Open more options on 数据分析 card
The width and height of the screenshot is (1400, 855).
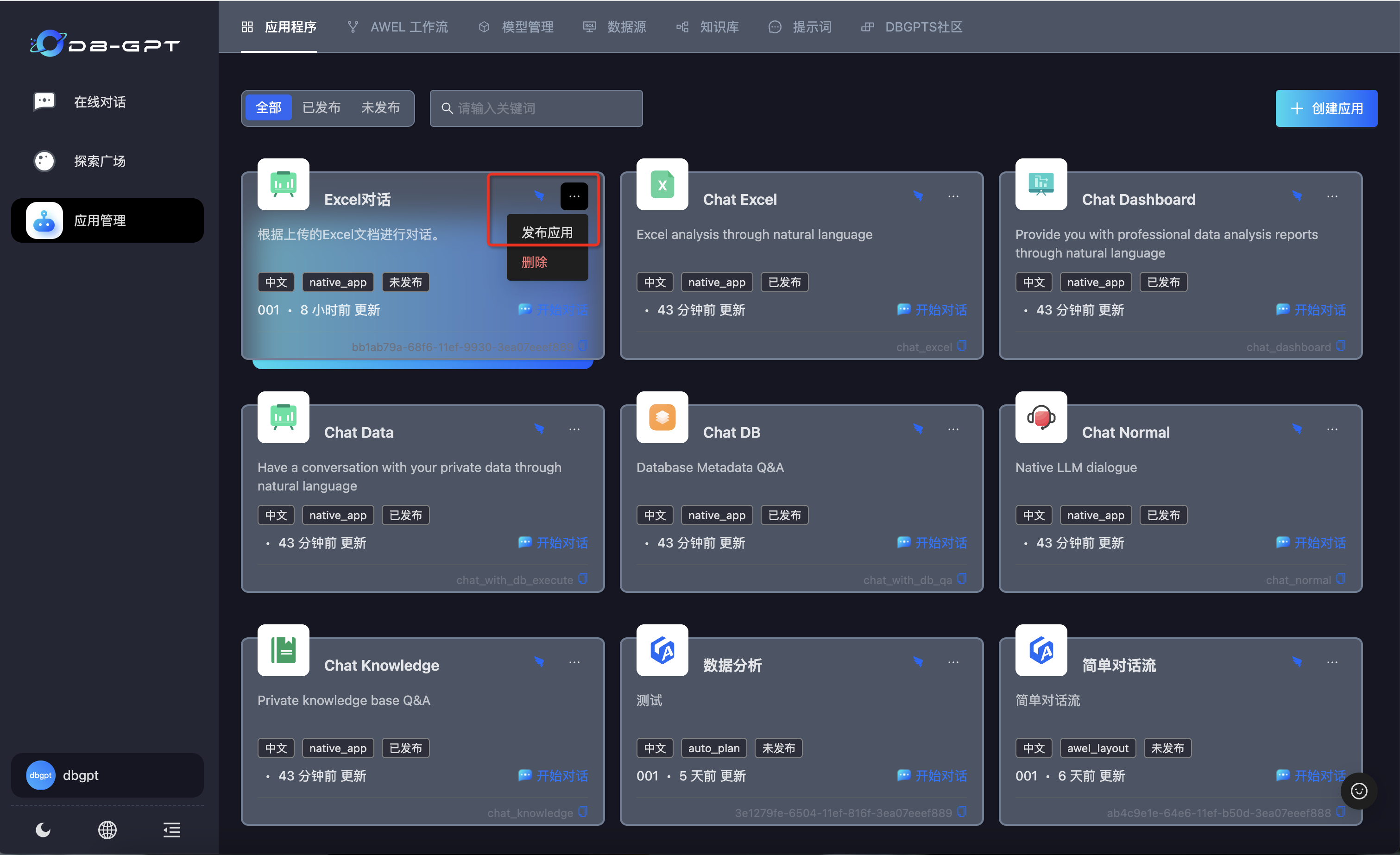[x=953, y=662]
